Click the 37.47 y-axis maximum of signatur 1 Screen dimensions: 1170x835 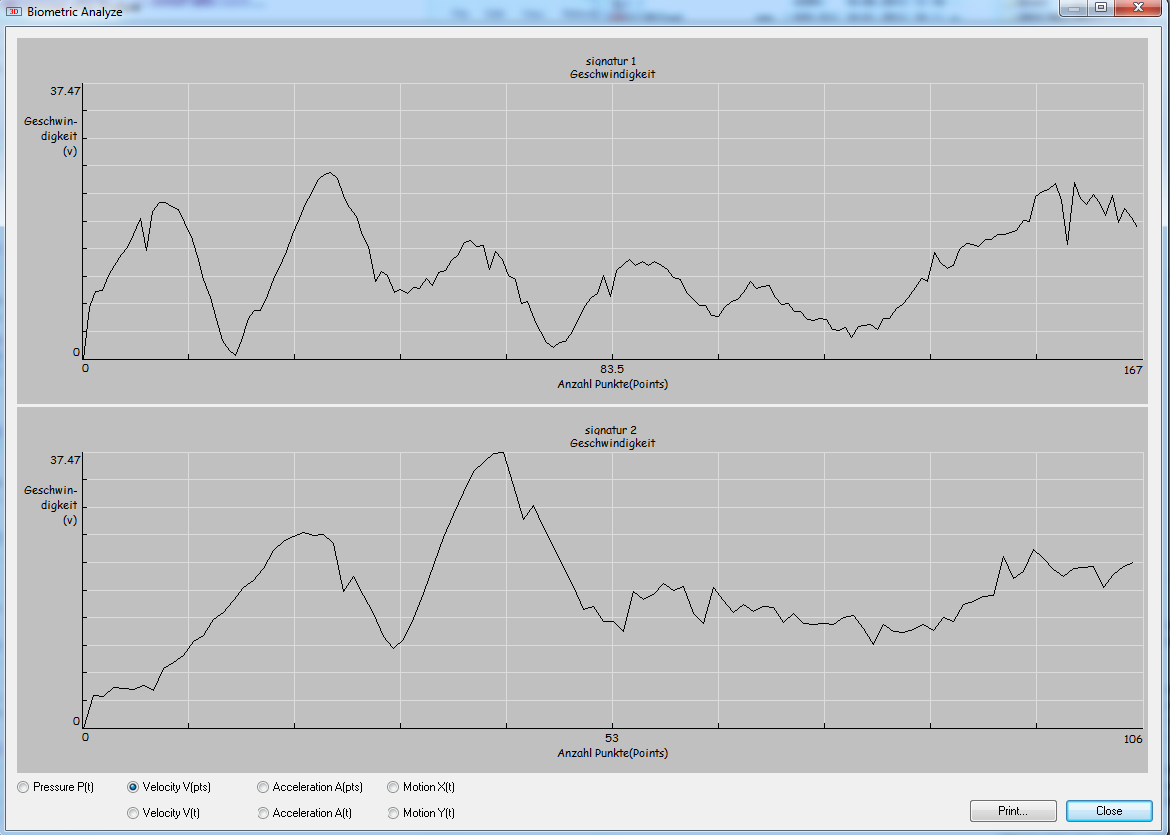click(65, 91)
